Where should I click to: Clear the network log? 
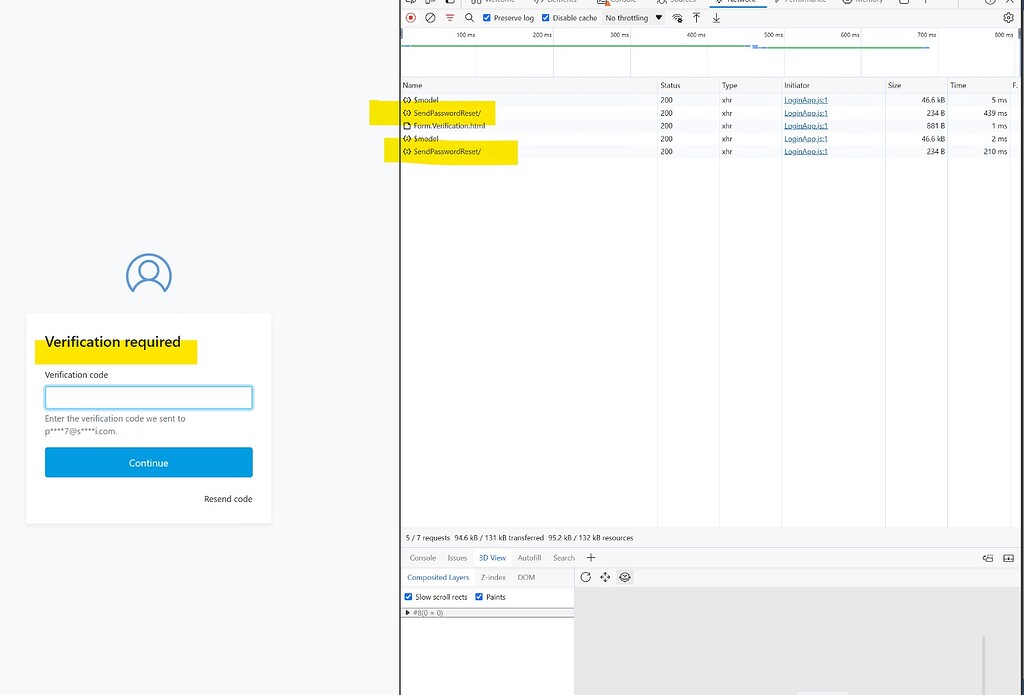point(430,18)
